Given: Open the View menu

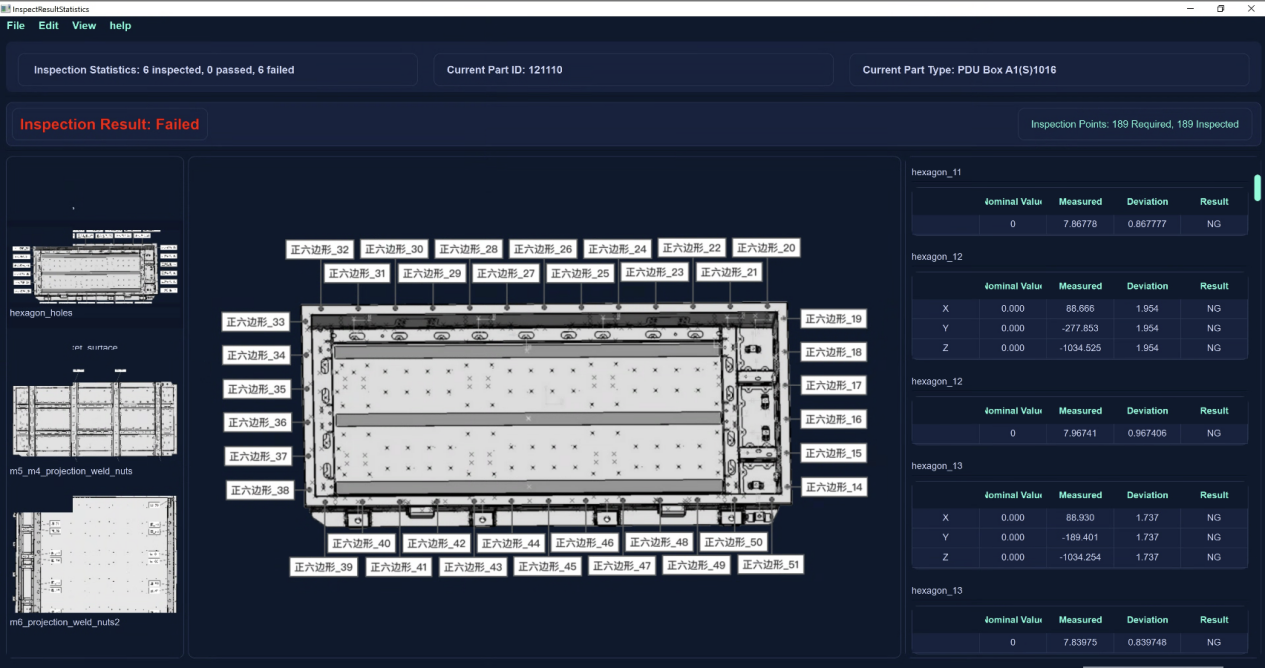Looking at the screenshot, I should [x=84, y=26].
